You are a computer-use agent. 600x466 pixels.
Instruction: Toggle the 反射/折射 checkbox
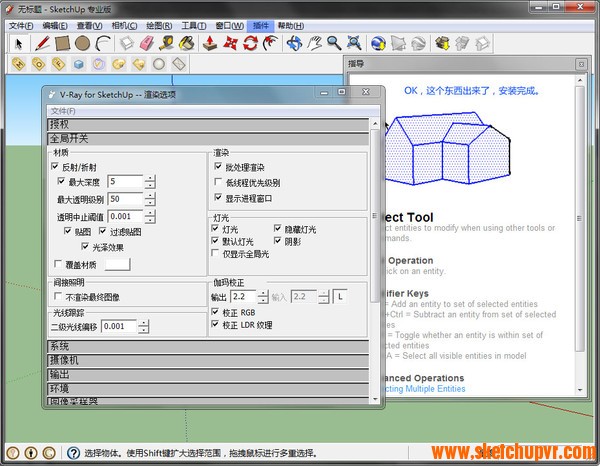pos(55,167)
